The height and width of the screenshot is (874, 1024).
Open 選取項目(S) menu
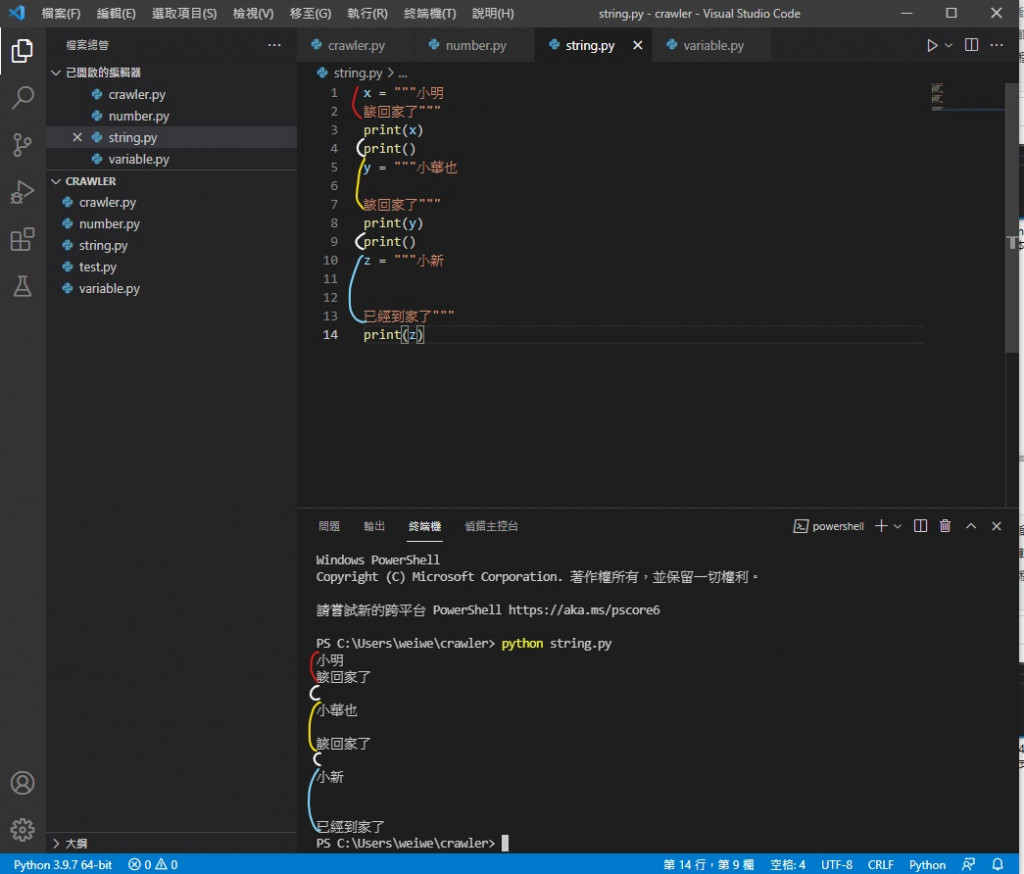coord(184,13)
